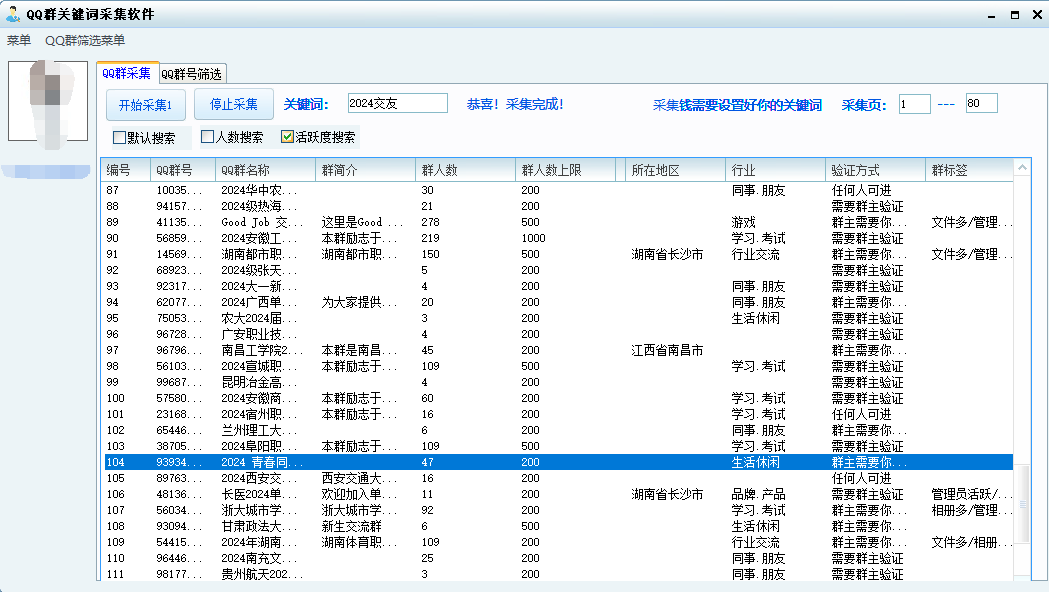Click 278 member count in row 89
This screenshot has width=1049, height=592.
click(x=430, y=222)
